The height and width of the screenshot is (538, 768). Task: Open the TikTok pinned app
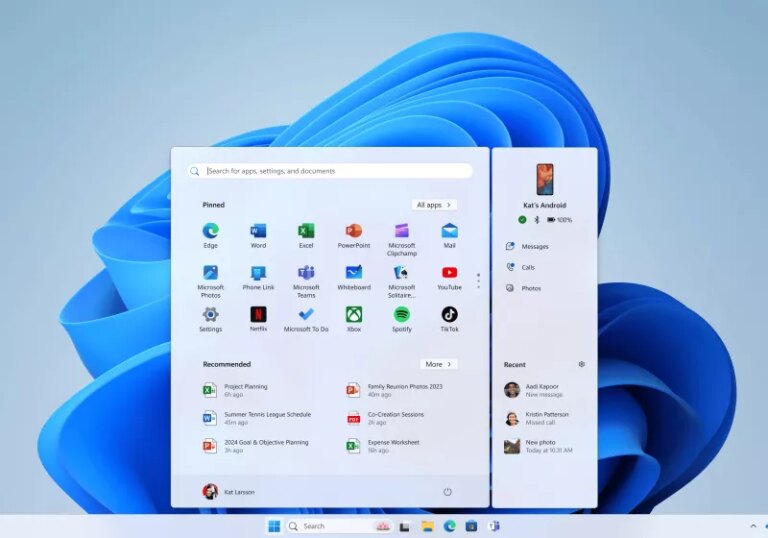tap(449, 315)
